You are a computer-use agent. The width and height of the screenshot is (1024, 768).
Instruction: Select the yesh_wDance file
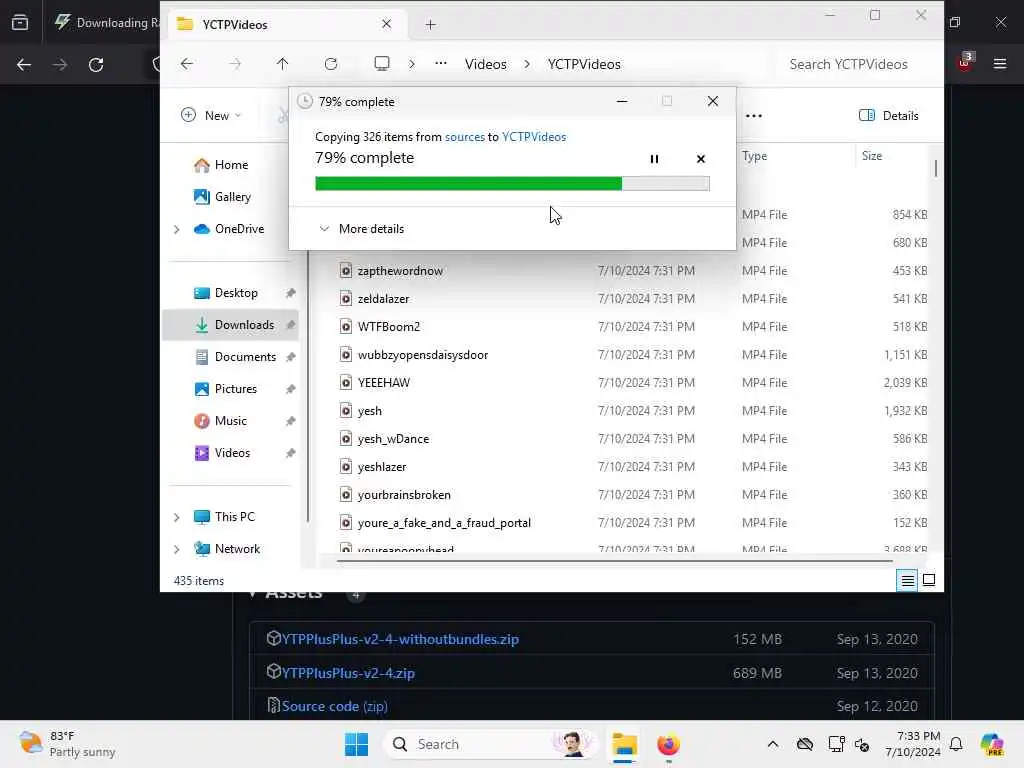(393, 440)
